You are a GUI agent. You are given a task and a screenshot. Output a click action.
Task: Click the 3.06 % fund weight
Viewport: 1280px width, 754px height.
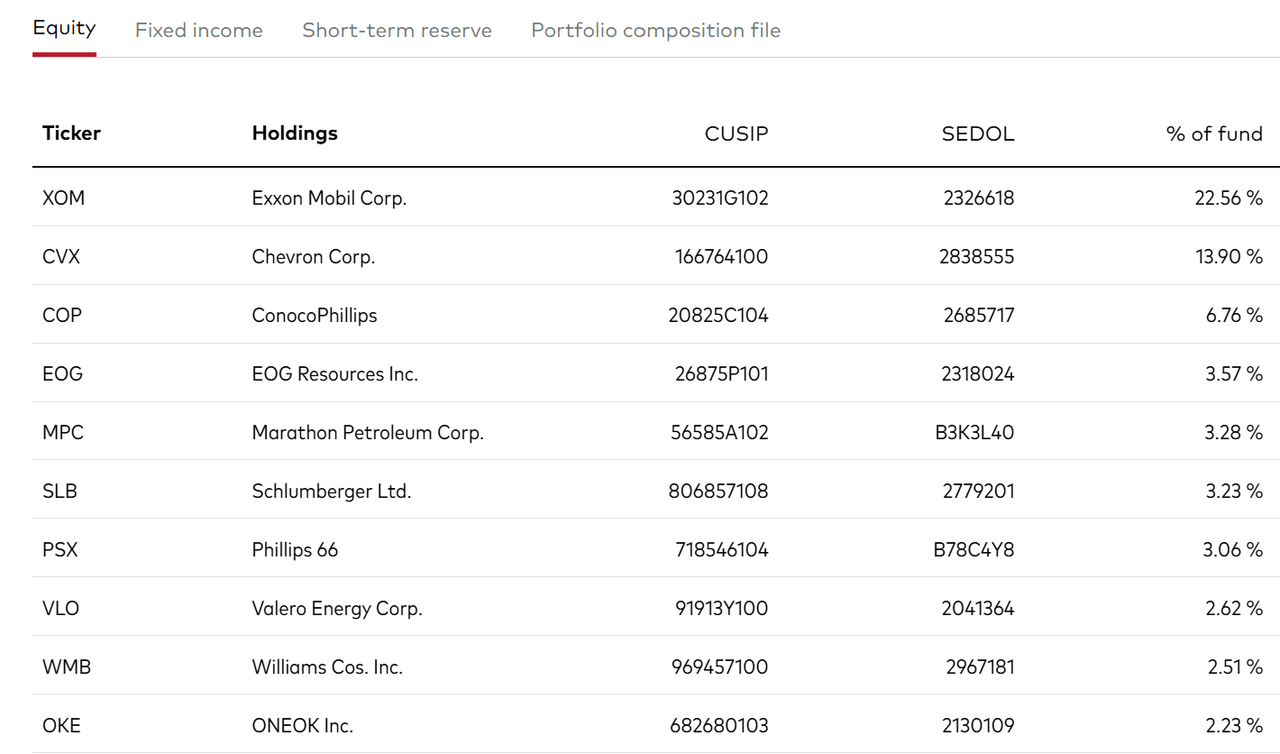[x=1235, y=550]
